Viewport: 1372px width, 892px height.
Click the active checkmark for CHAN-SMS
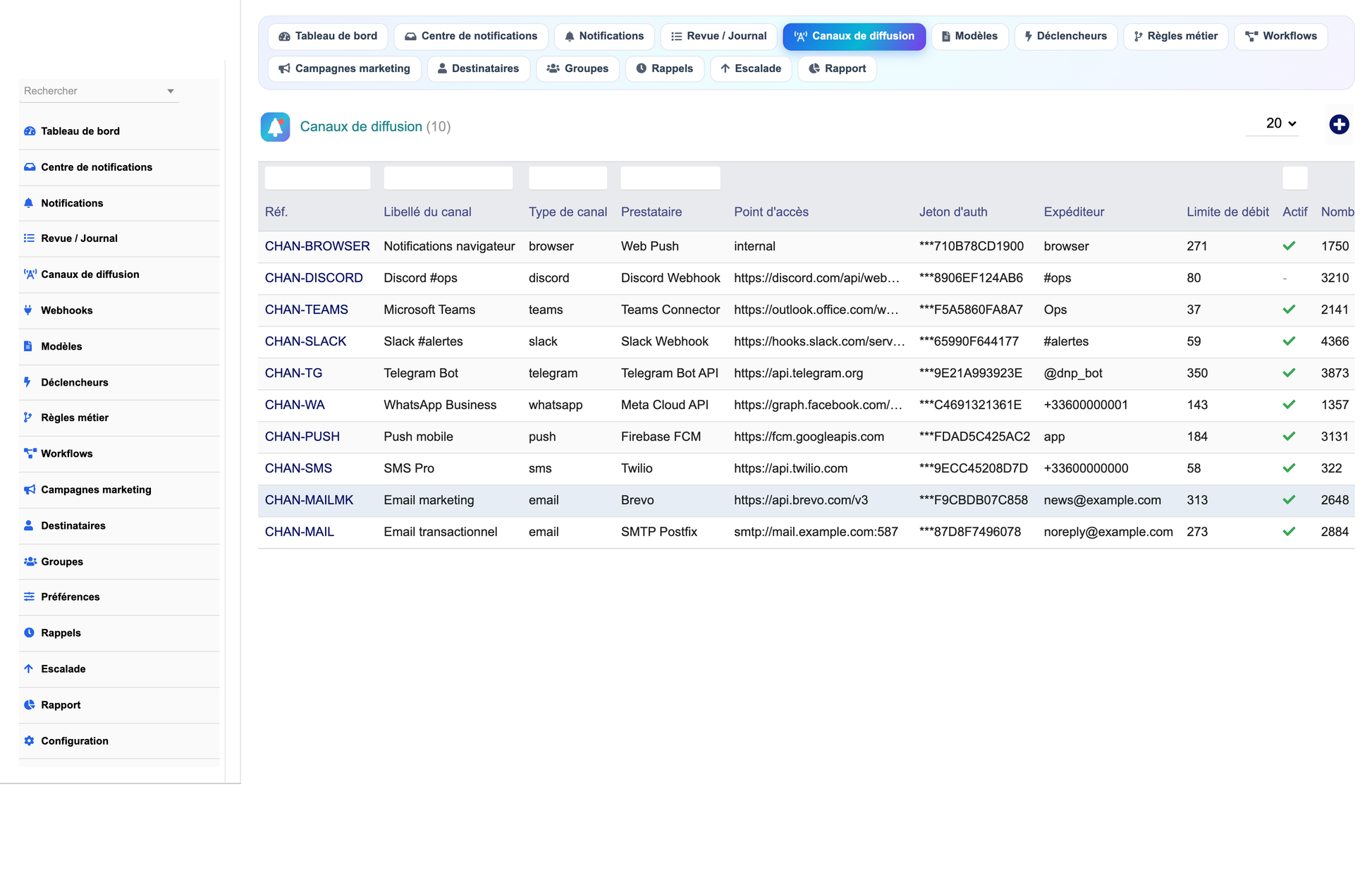click(x=1289, y=468)
